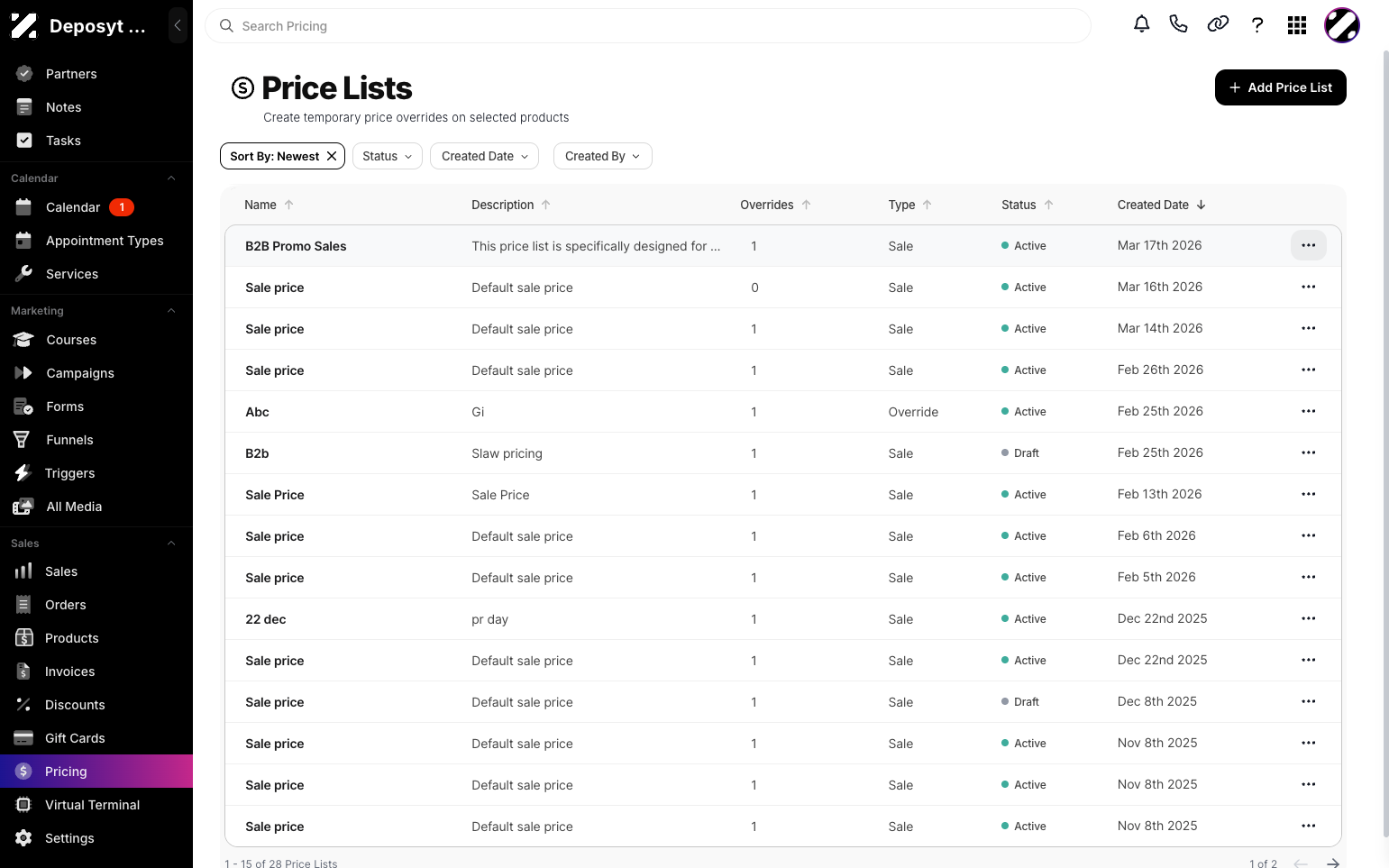The height and width of the screenshot is (868, 1389).
Task: Sort by the Type column header
Action: click(909, 205)
